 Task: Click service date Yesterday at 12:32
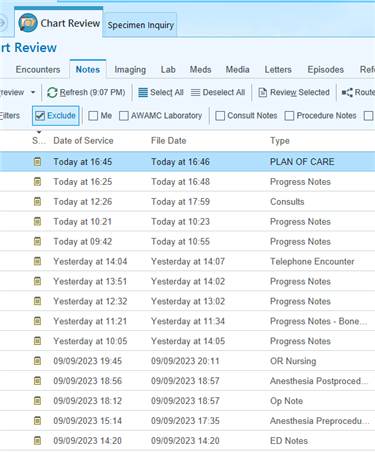[90, 301]
